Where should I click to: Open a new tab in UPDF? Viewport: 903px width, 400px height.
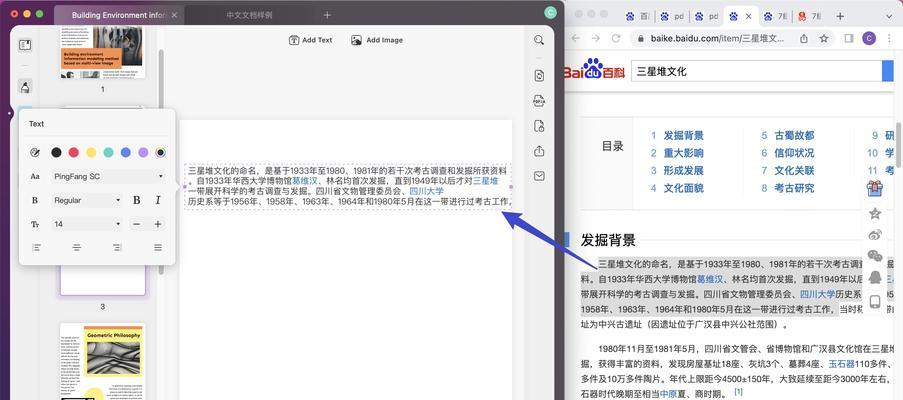tap(327, 15)
